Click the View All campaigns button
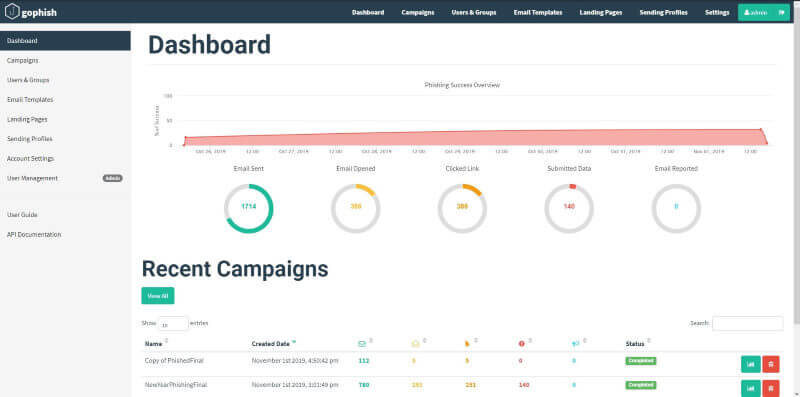Viewport: 800px width, 397px height. click(158, 295)
